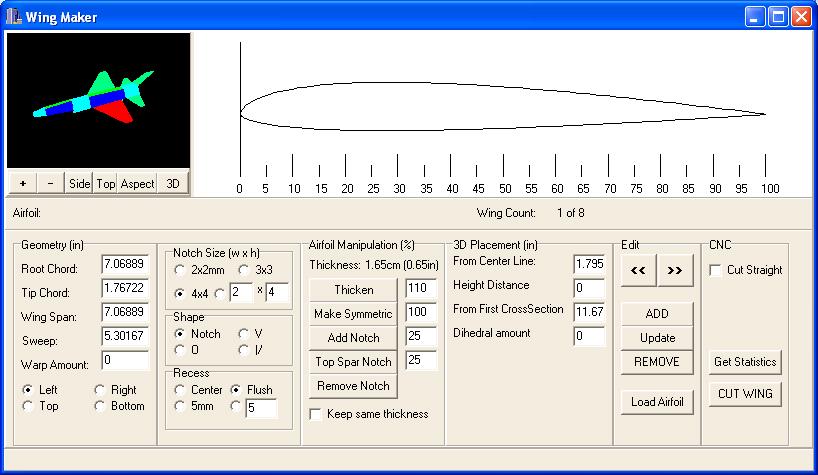Image resolution: width=818 pixels, height=475 pixels.
Task: Select the Bottom radio option
Action: [100, 406]
